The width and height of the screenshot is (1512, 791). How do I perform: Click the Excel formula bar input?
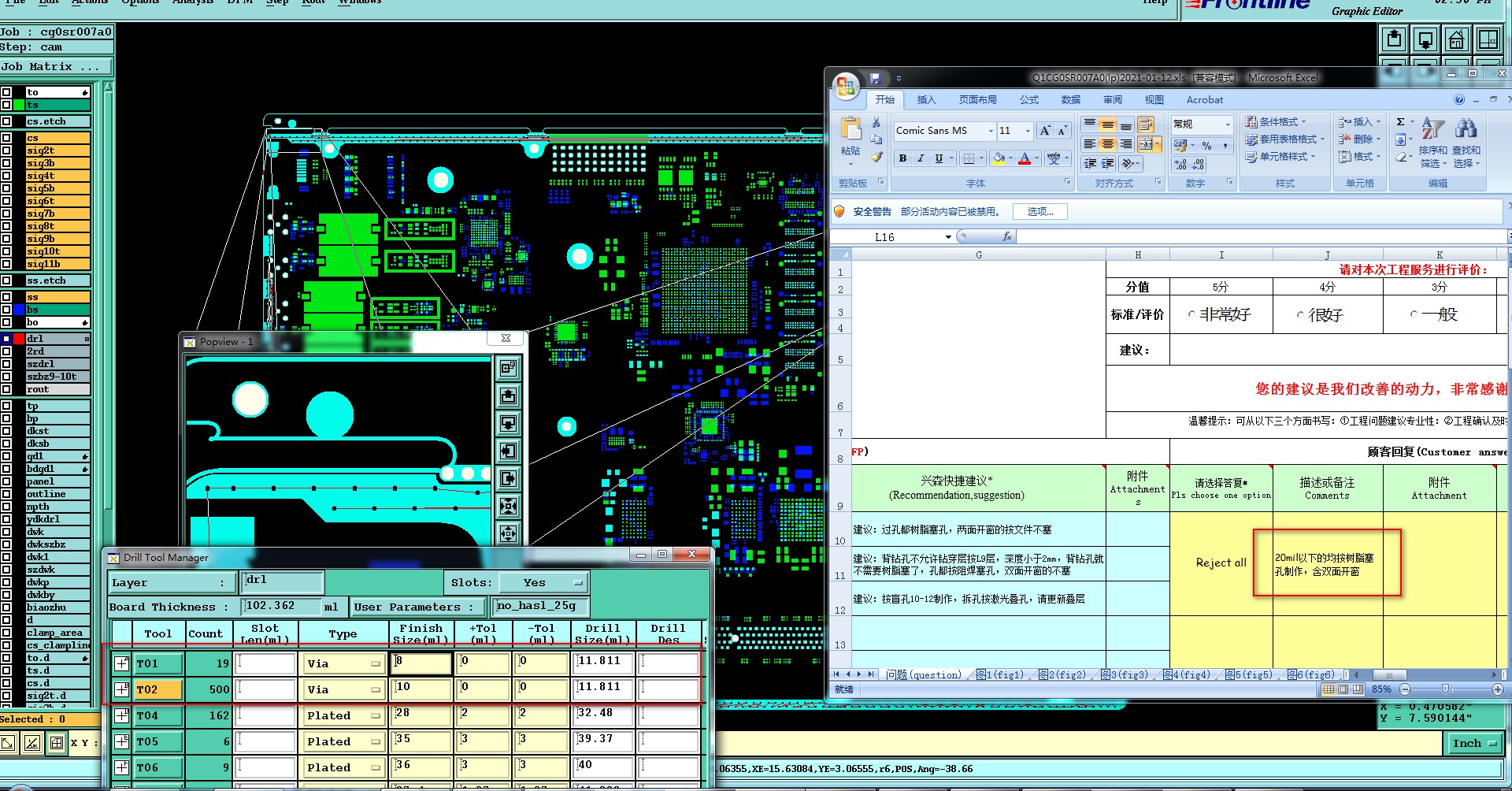point(1260,236)
